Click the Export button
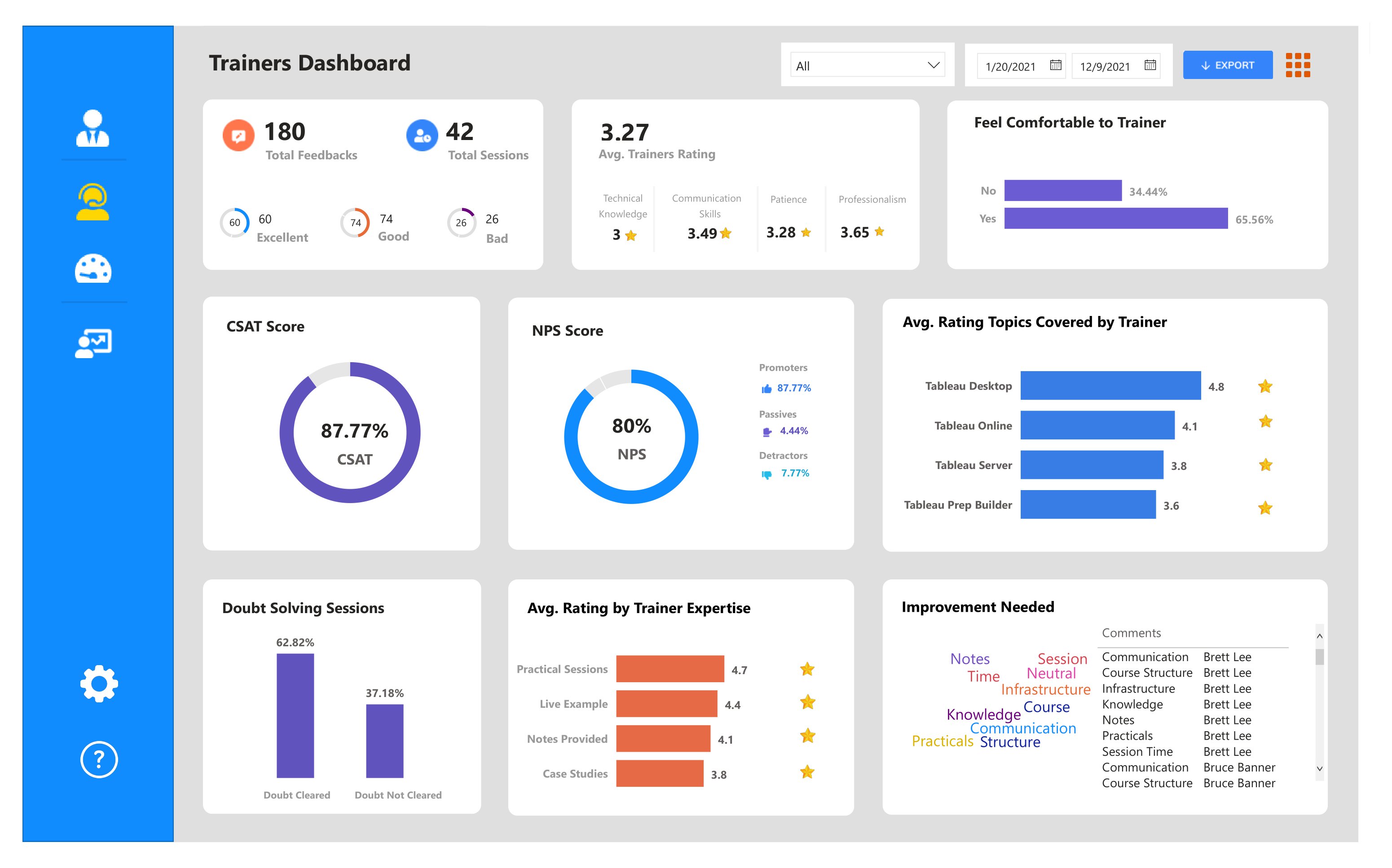1392x868 pixels. coord(1227,66)
